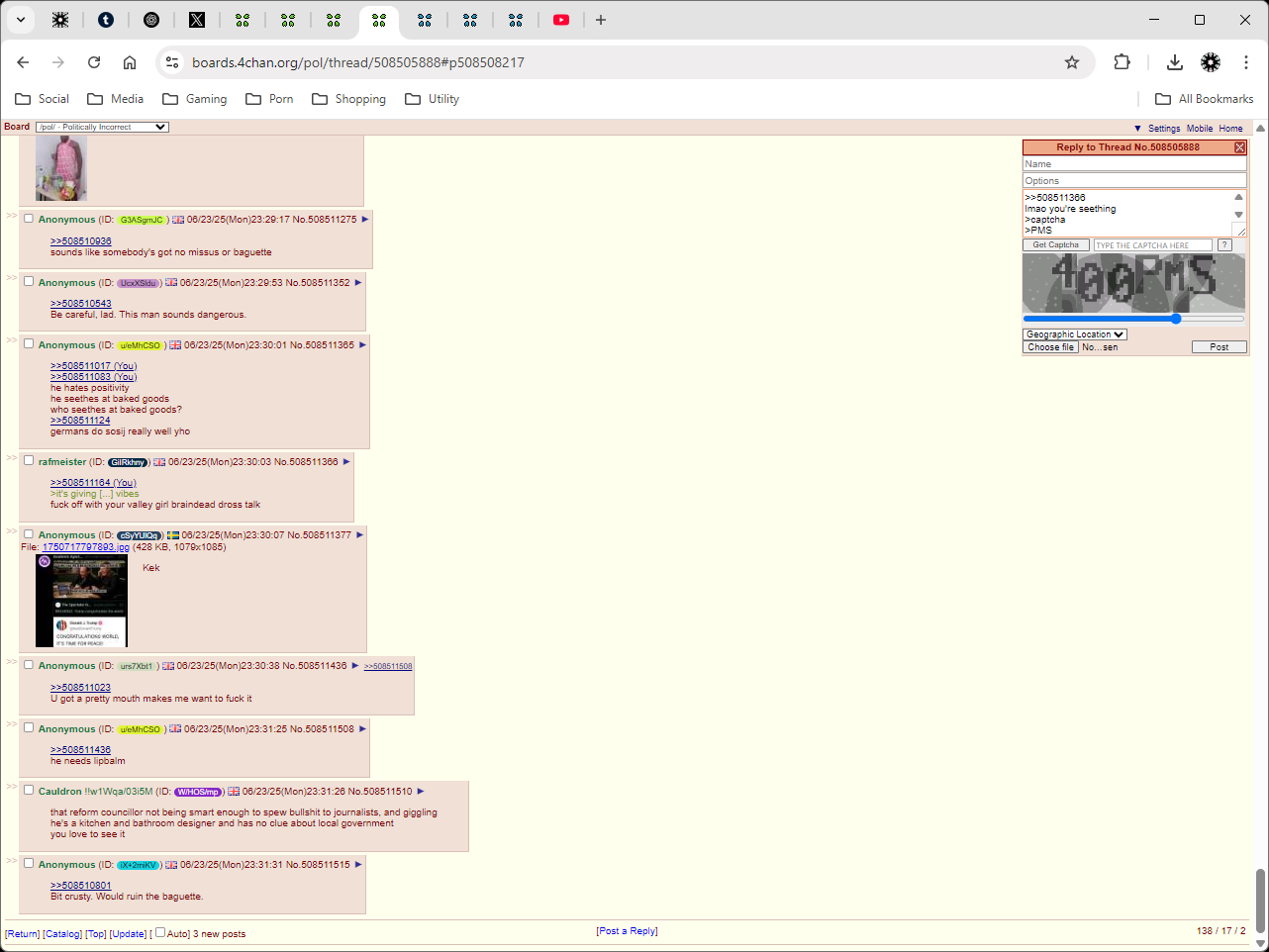Screen dimensions: 1269x952
Task: Open the Gaming bookmarks folder
Action: [x=194, y=99]
